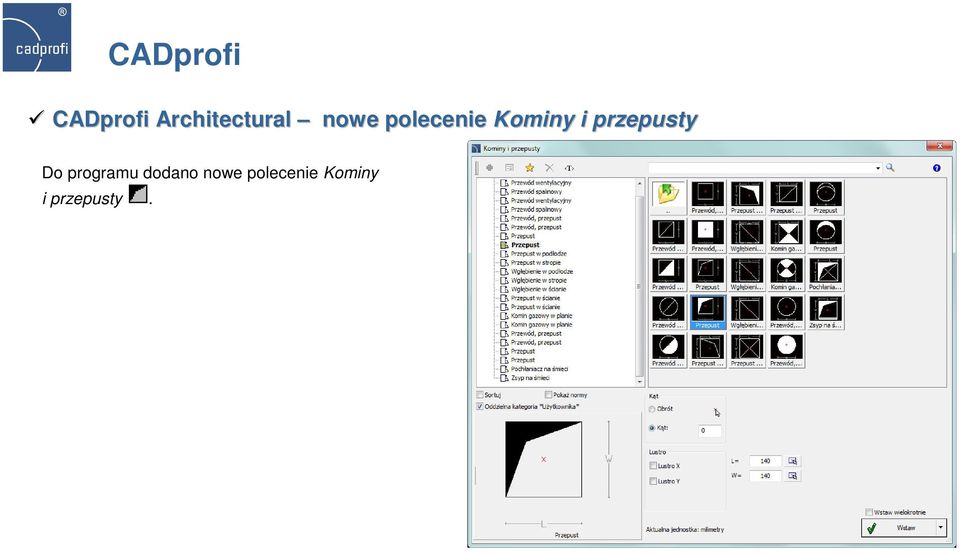
Task: Click the dialog title bar app icon
Action: [x=476, y=148]
